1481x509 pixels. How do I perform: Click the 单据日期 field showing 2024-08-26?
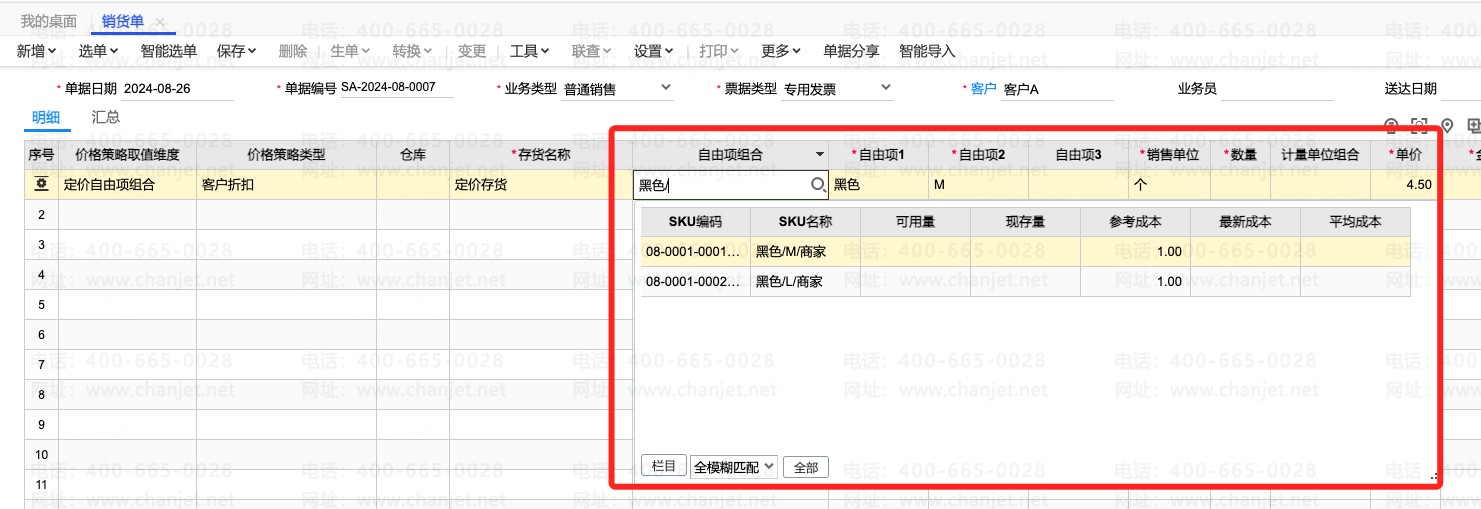pos(178,89)
